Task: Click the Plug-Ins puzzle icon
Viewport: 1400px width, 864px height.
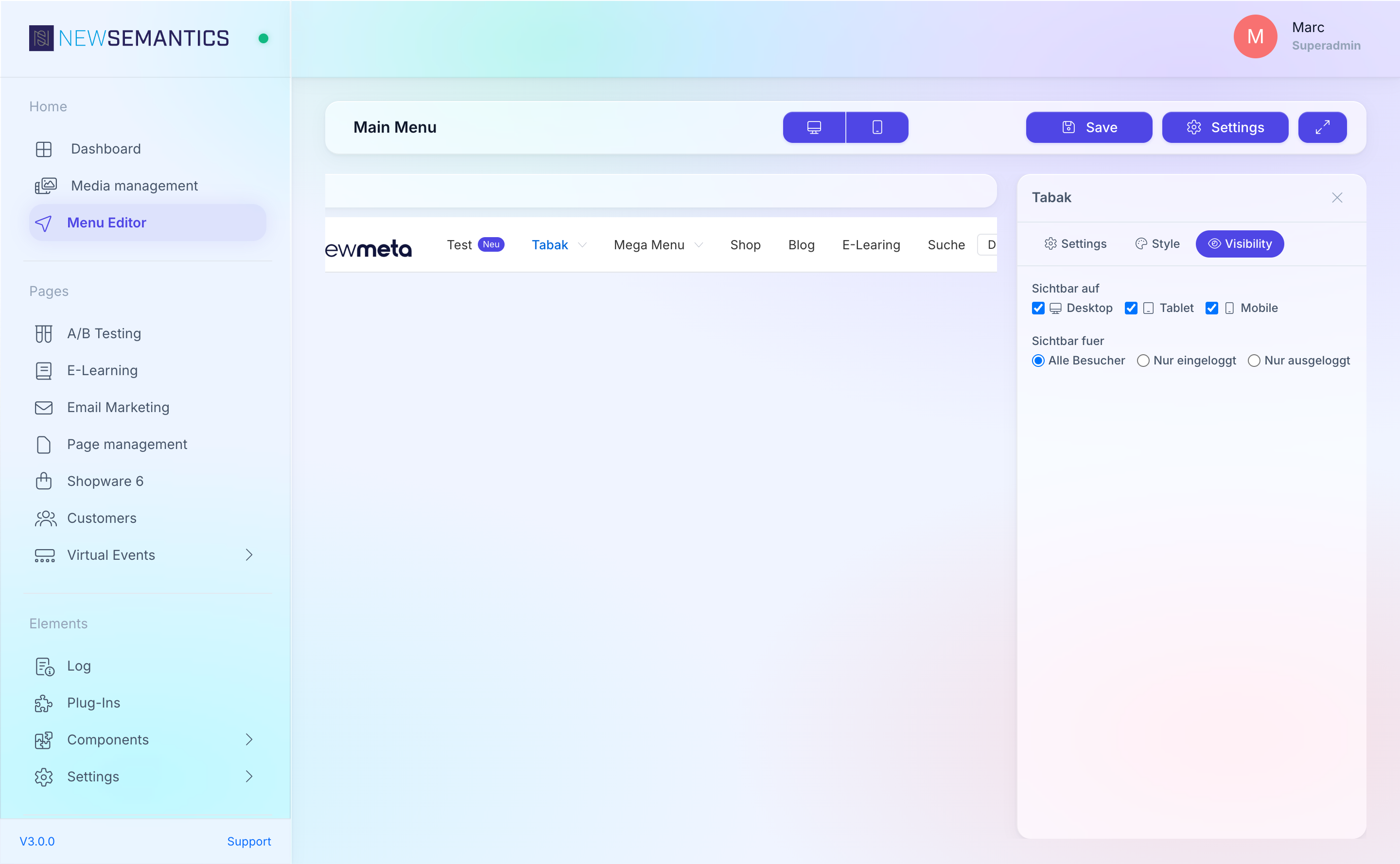Action: coord(43,704)
